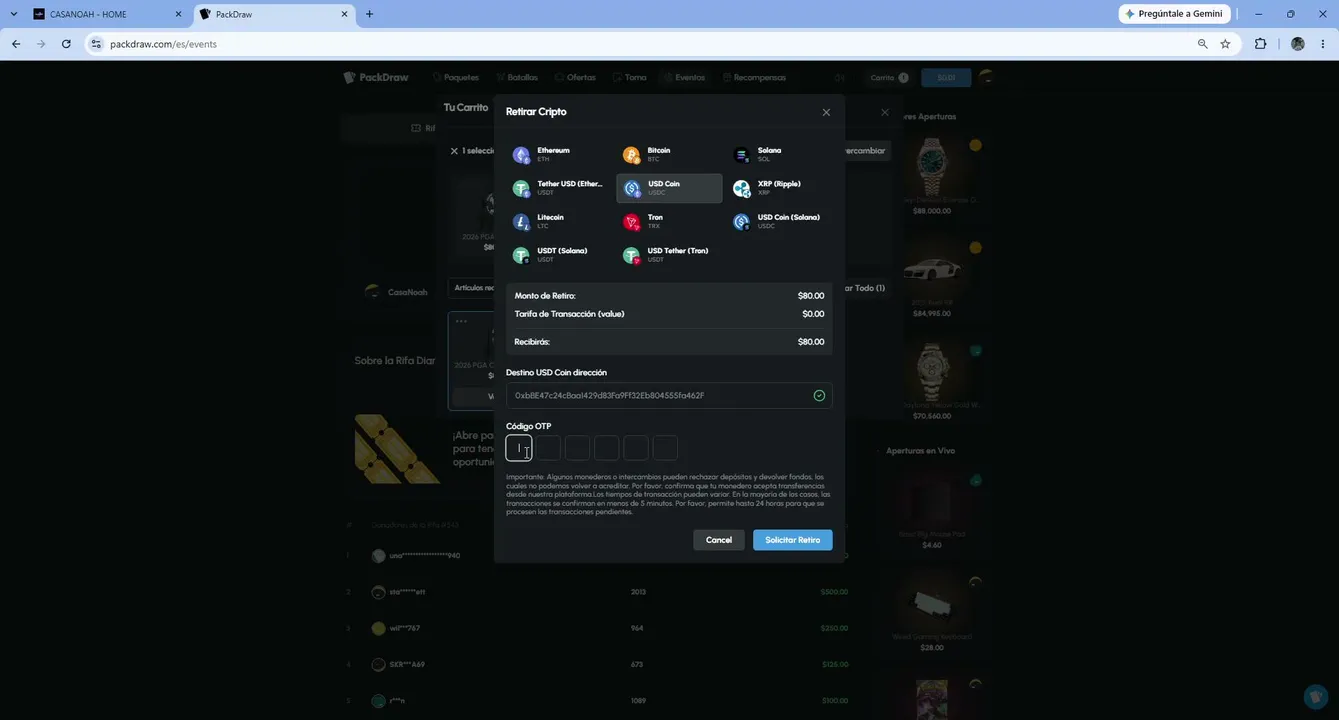The height and width of the screenshot is (720, 1339).
Task: Click the USD Coin destination address field
Action: point(669,396)
